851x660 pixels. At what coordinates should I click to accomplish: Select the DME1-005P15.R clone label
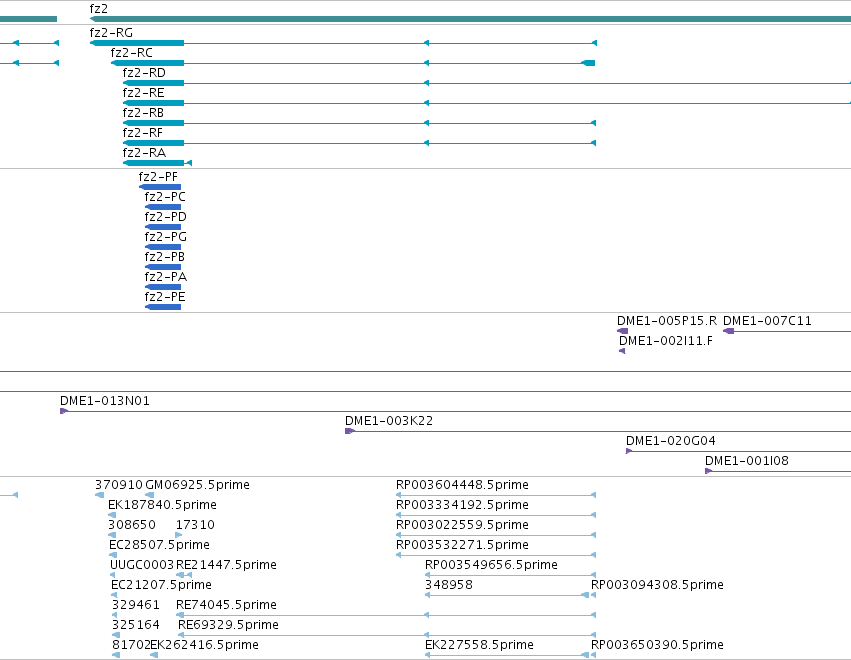[667, 321]
